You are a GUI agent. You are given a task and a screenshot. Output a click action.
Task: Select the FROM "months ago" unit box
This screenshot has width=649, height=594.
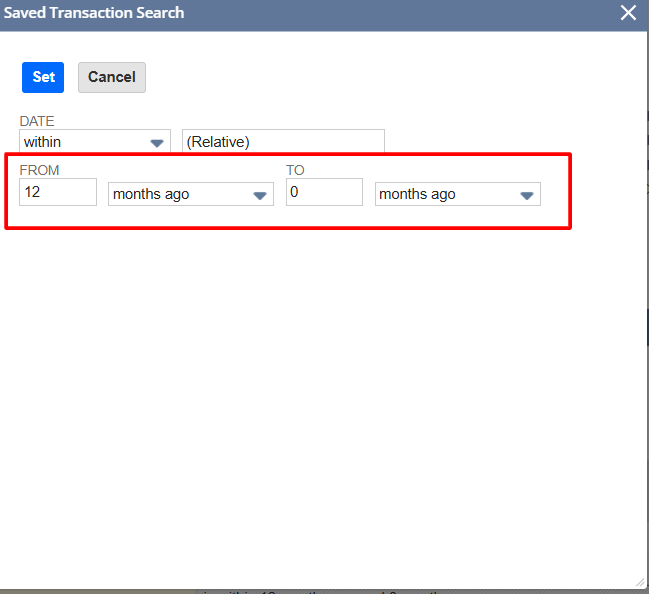click(x=180, y=194)
